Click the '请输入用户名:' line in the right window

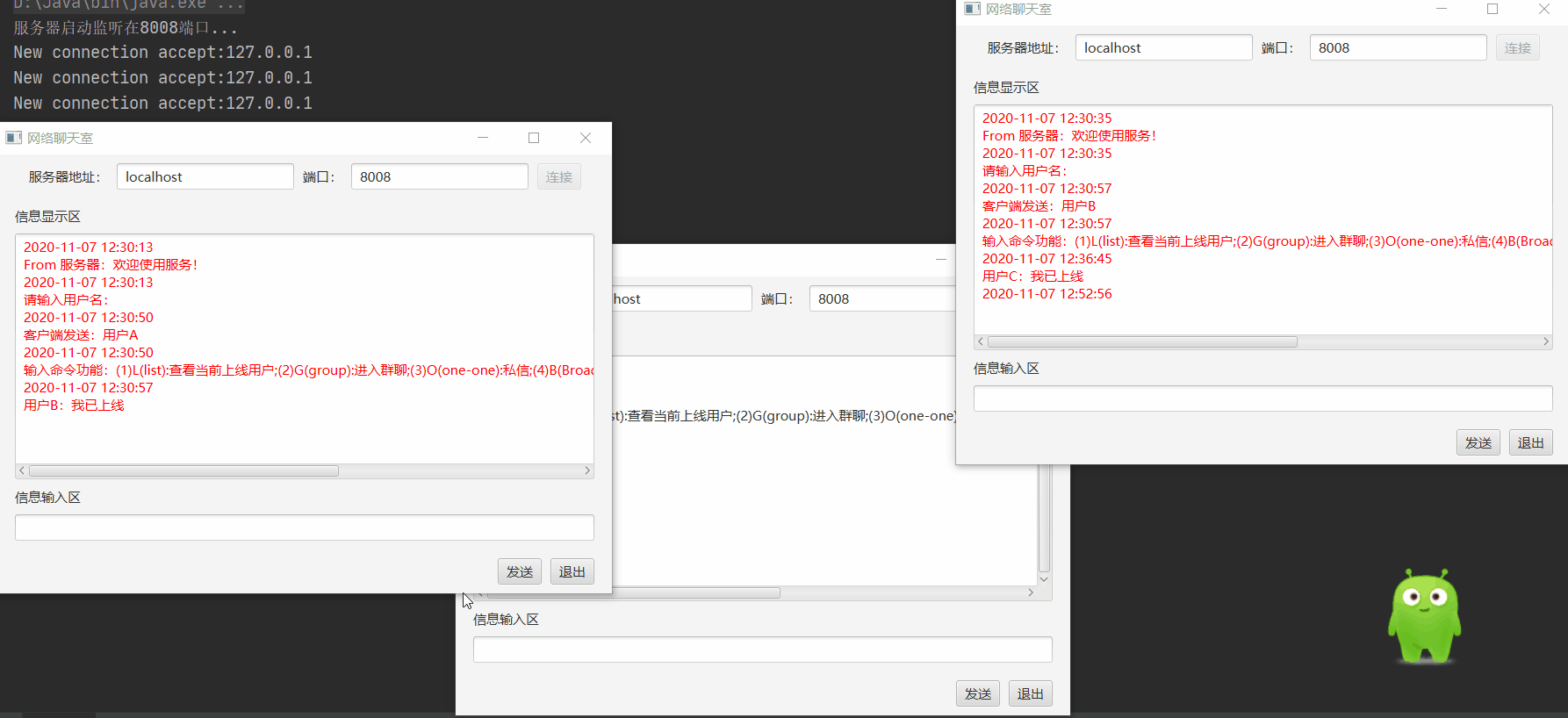click(1025, 171)
